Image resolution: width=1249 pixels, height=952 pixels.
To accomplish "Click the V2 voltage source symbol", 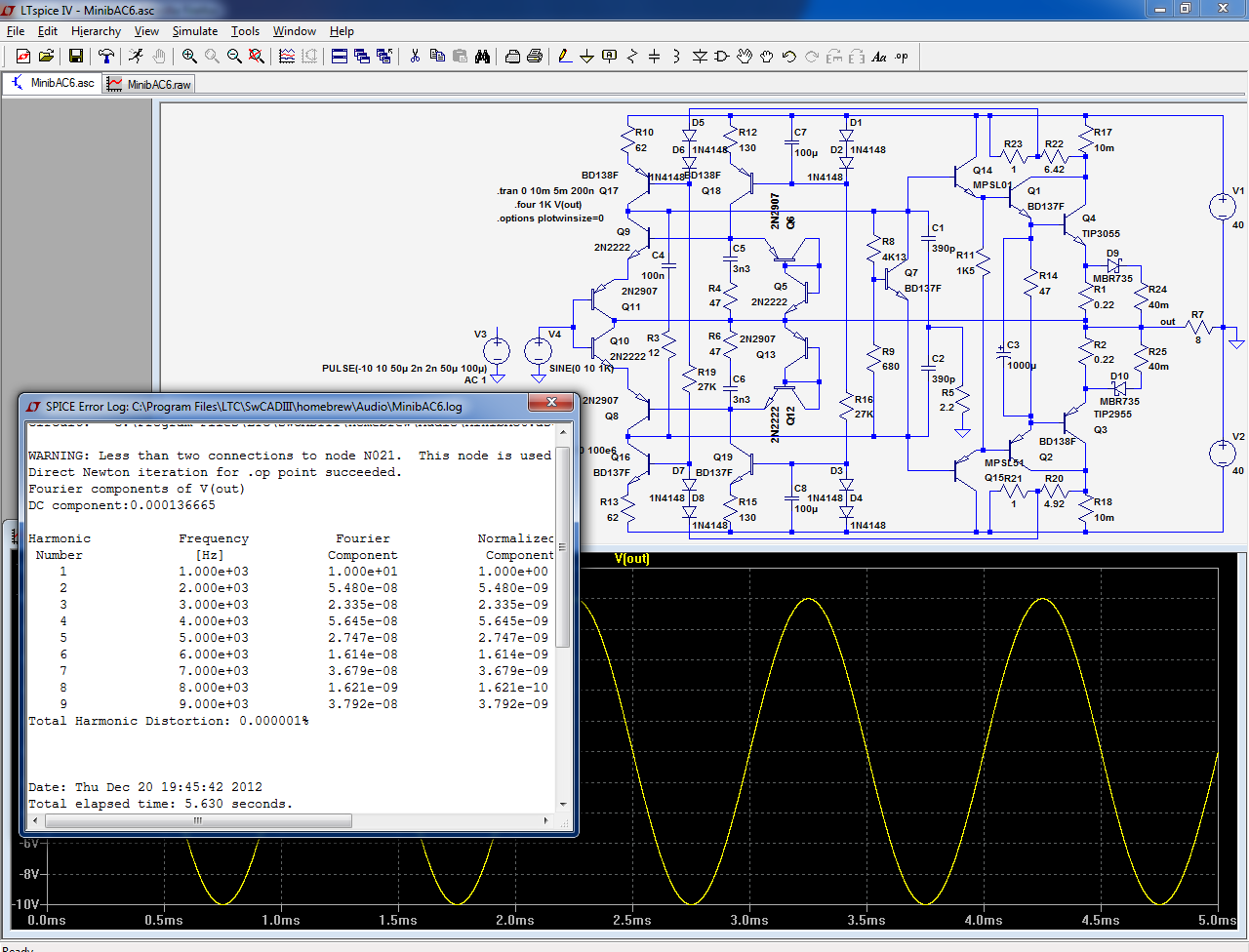I will (1222, 453).
